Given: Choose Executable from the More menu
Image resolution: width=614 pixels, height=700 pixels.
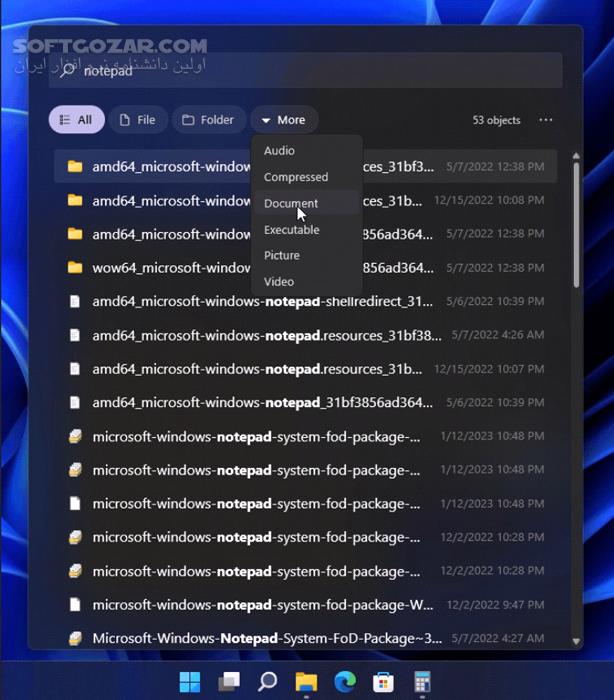Looking at the screenshot, I should coord(307,230).
